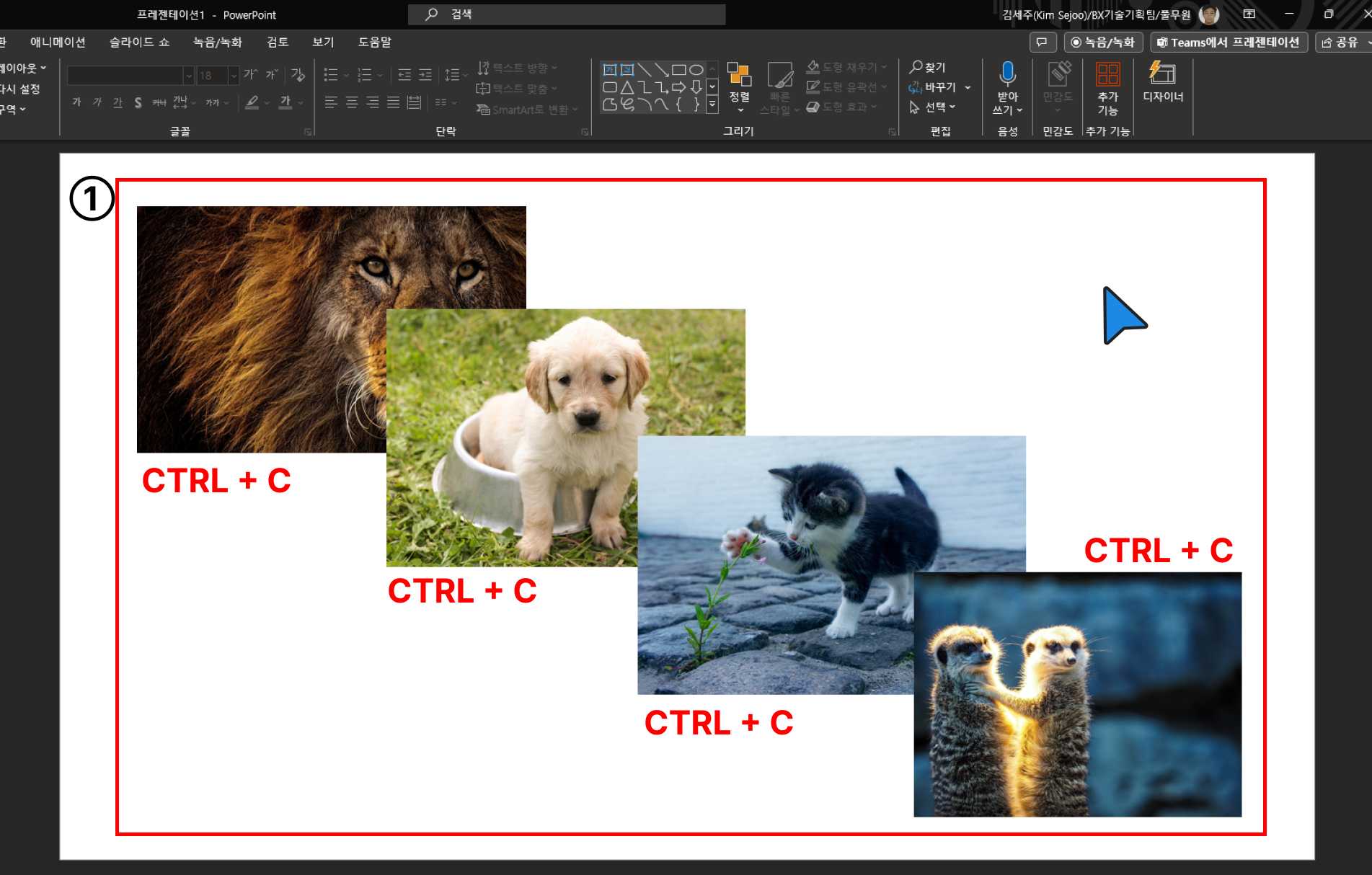Select the rectangle shape

coord(679,70)
